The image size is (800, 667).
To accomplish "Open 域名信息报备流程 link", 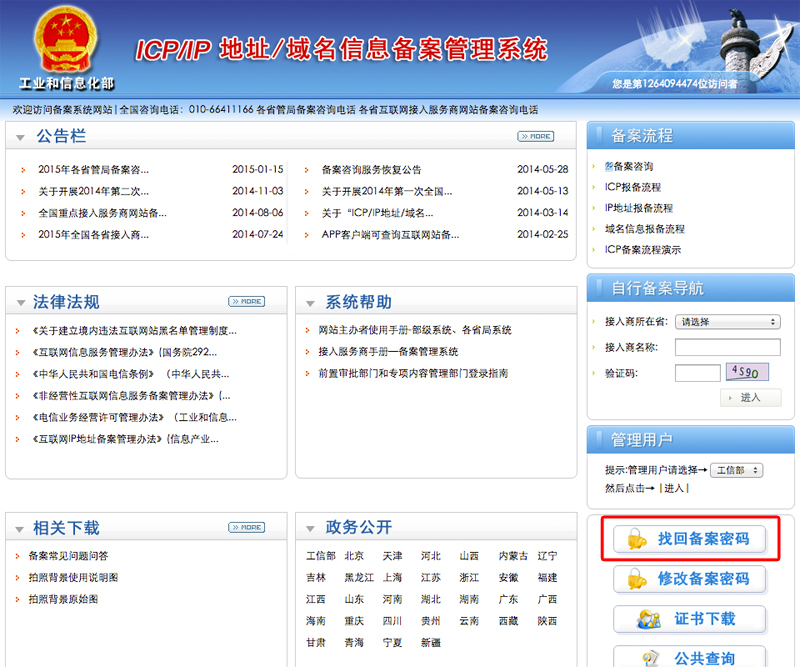I will (x=644, y=229).
